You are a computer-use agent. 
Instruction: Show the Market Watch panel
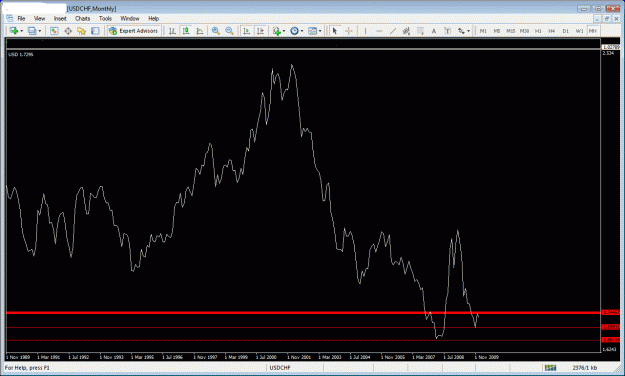click(x=54, y=31)
